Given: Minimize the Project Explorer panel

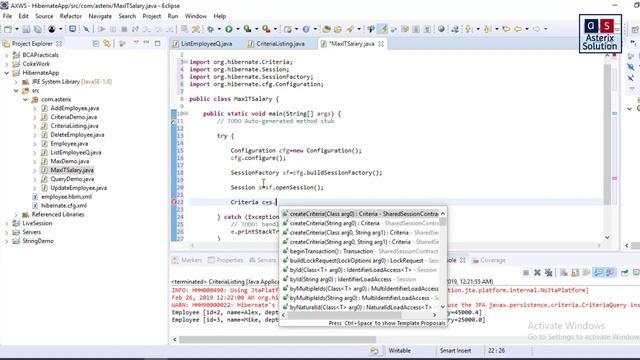Looking at the screenshot, I should (x=147, y=43).
